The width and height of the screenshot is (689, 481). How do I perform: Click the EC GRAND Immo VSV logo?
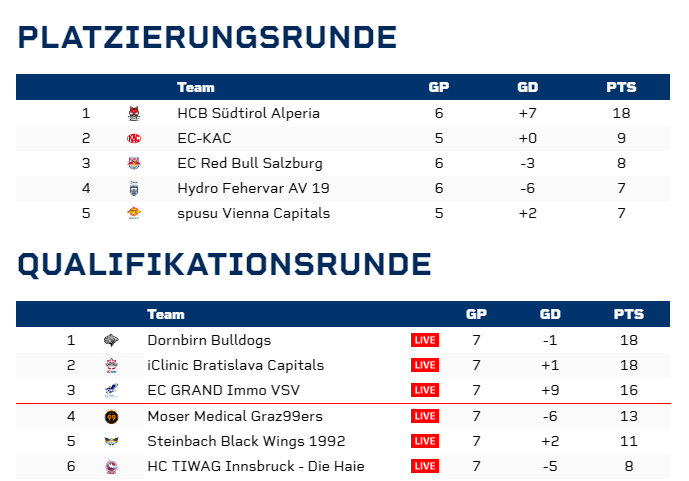tap(112, 390)
